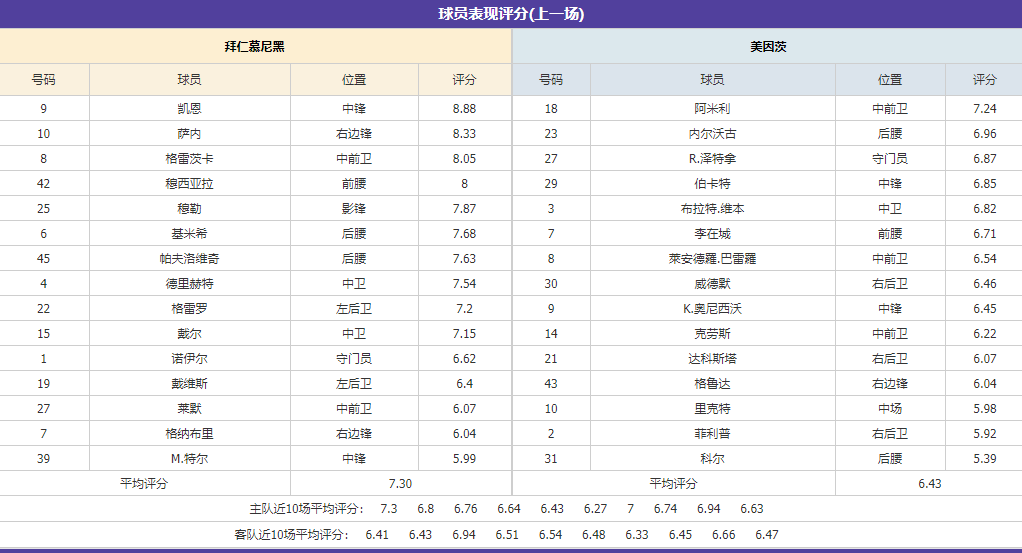The width and height of the screenshot is (1022, 553).
Task: Click rating 6.96 for 内尔沃古
Action: pos(985,133)
